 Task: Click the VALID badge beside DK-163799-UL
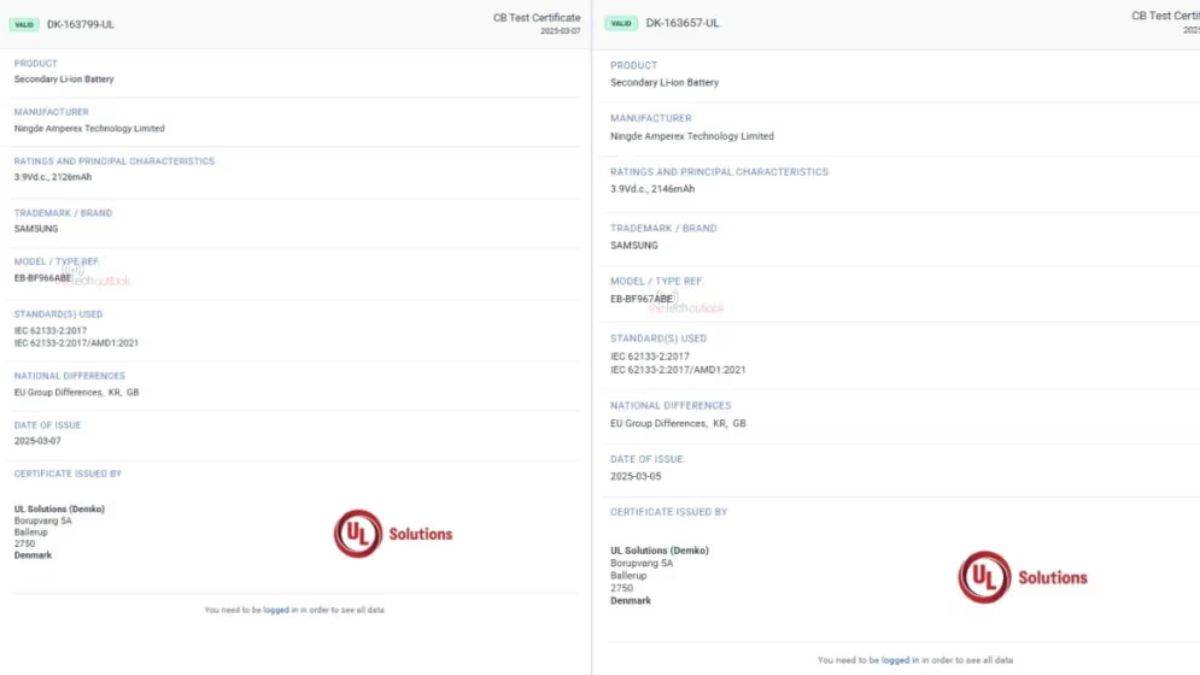pos(25,24)
